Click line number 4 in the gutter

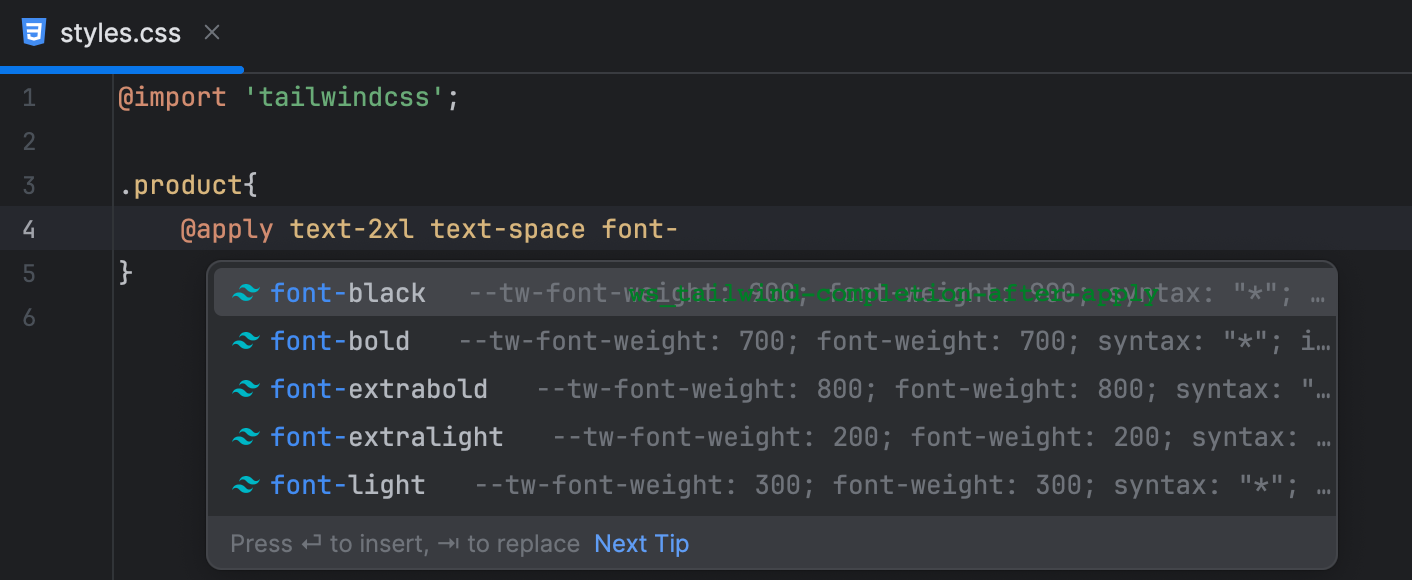[x=29, y=228]
